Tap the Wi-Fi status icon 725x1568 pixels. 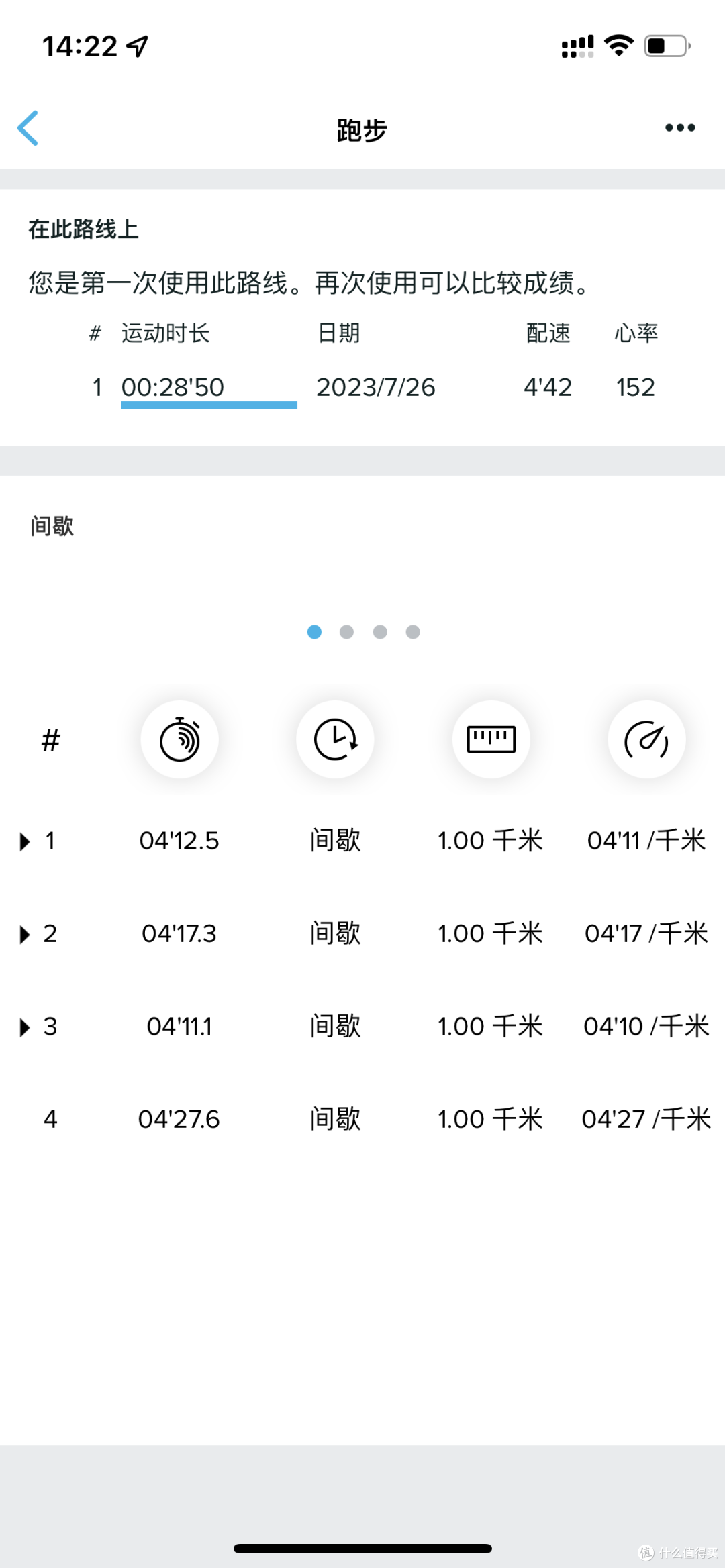point(619,46)
